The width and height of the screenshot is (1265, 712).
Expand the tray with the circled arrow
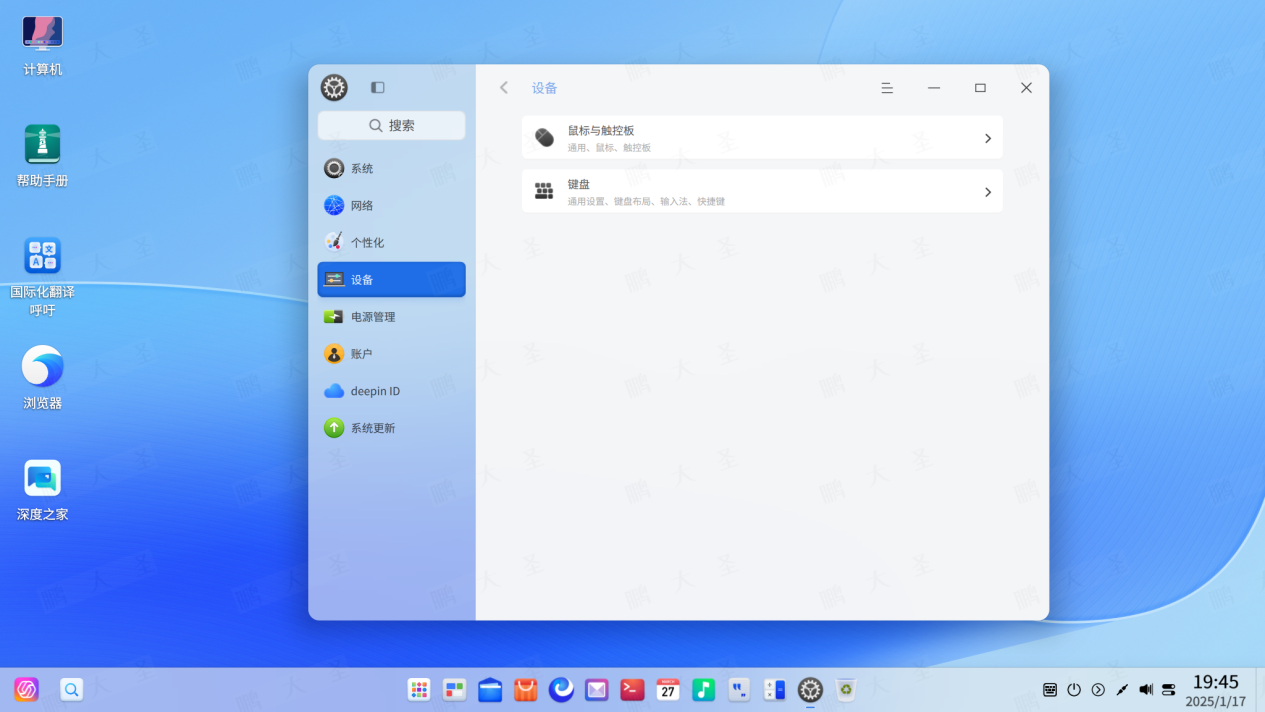point(1098,689)
